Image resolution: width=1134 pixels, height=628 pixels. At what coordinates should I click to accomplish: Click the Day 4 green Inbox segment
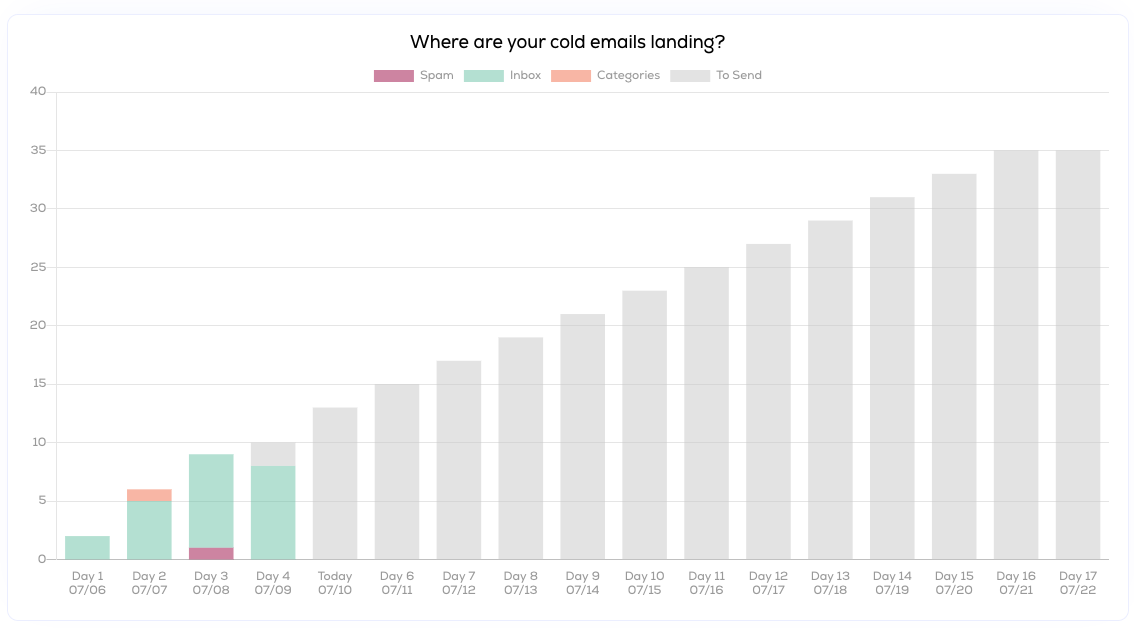click(273, 512)
